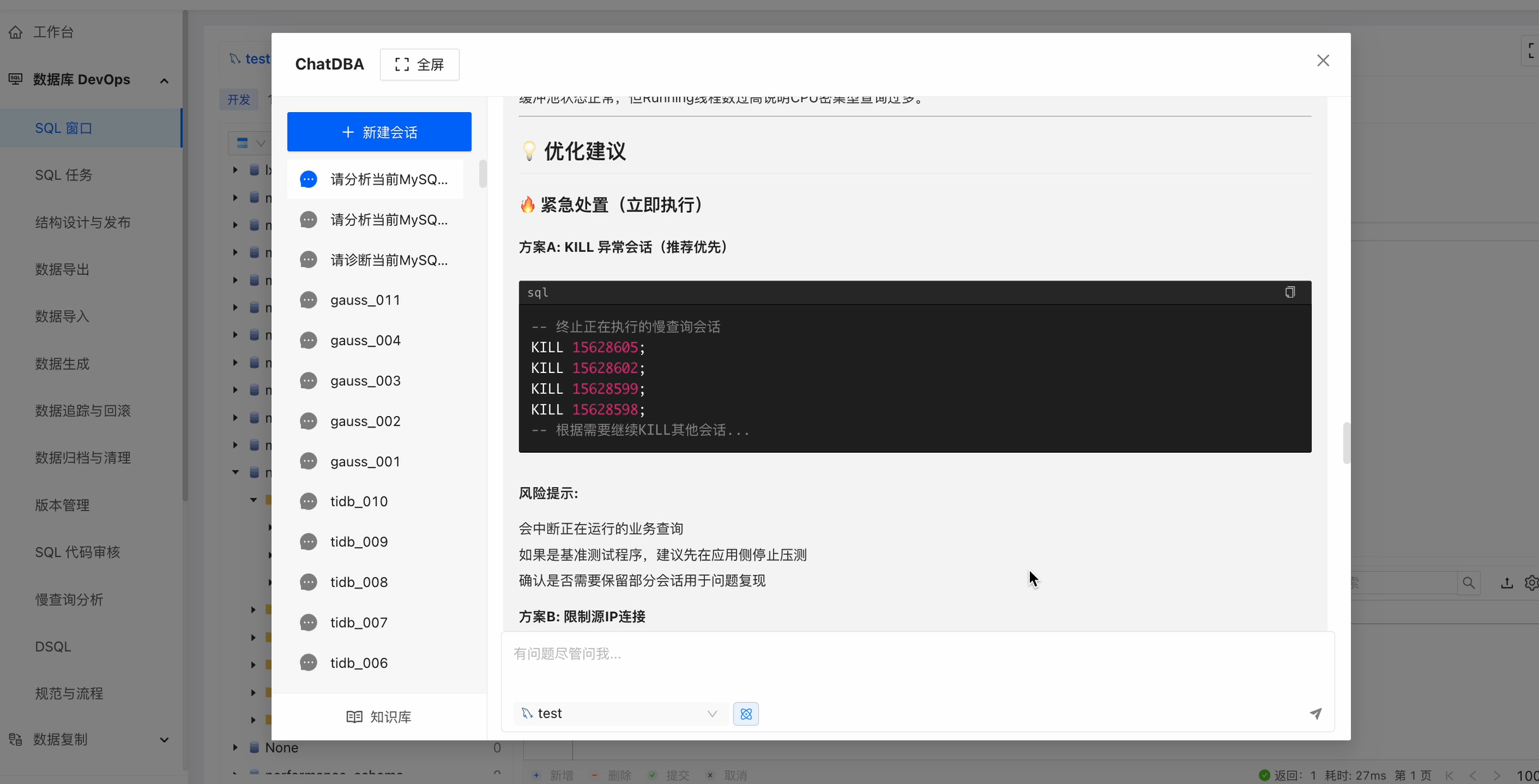Open the tidb_006 conversation
This screenshot has height=784, width=1539.
[x=375, y=663]
